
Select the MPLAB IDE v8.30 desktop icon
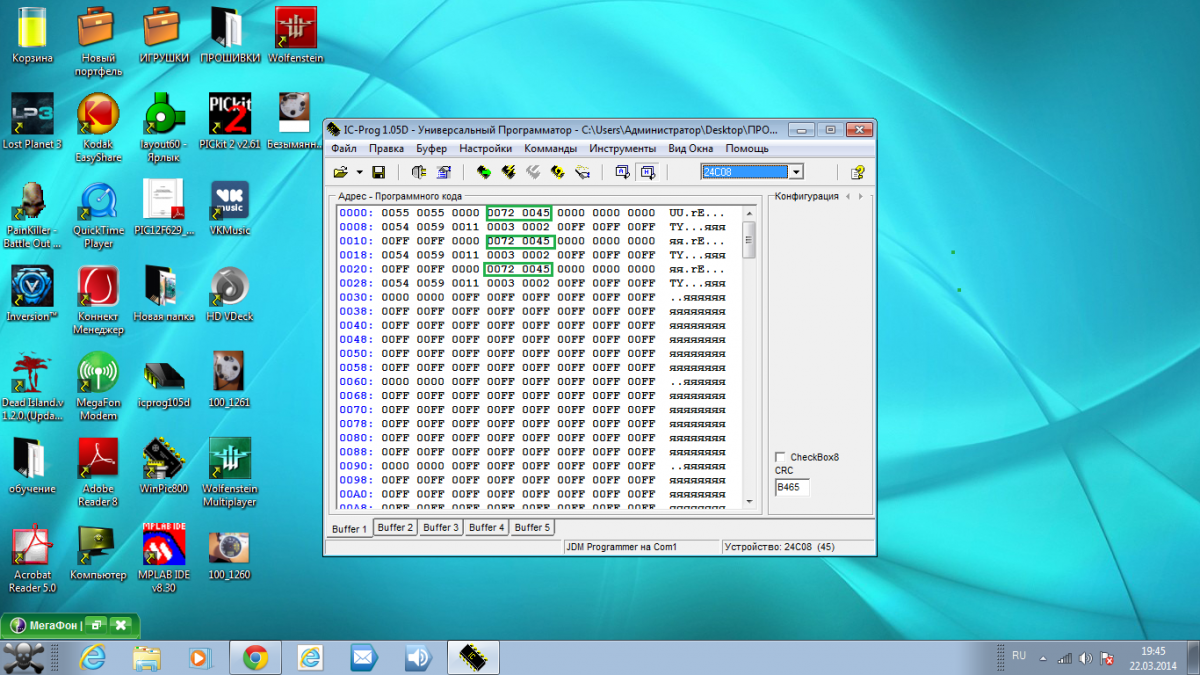[x=164, y=556]
